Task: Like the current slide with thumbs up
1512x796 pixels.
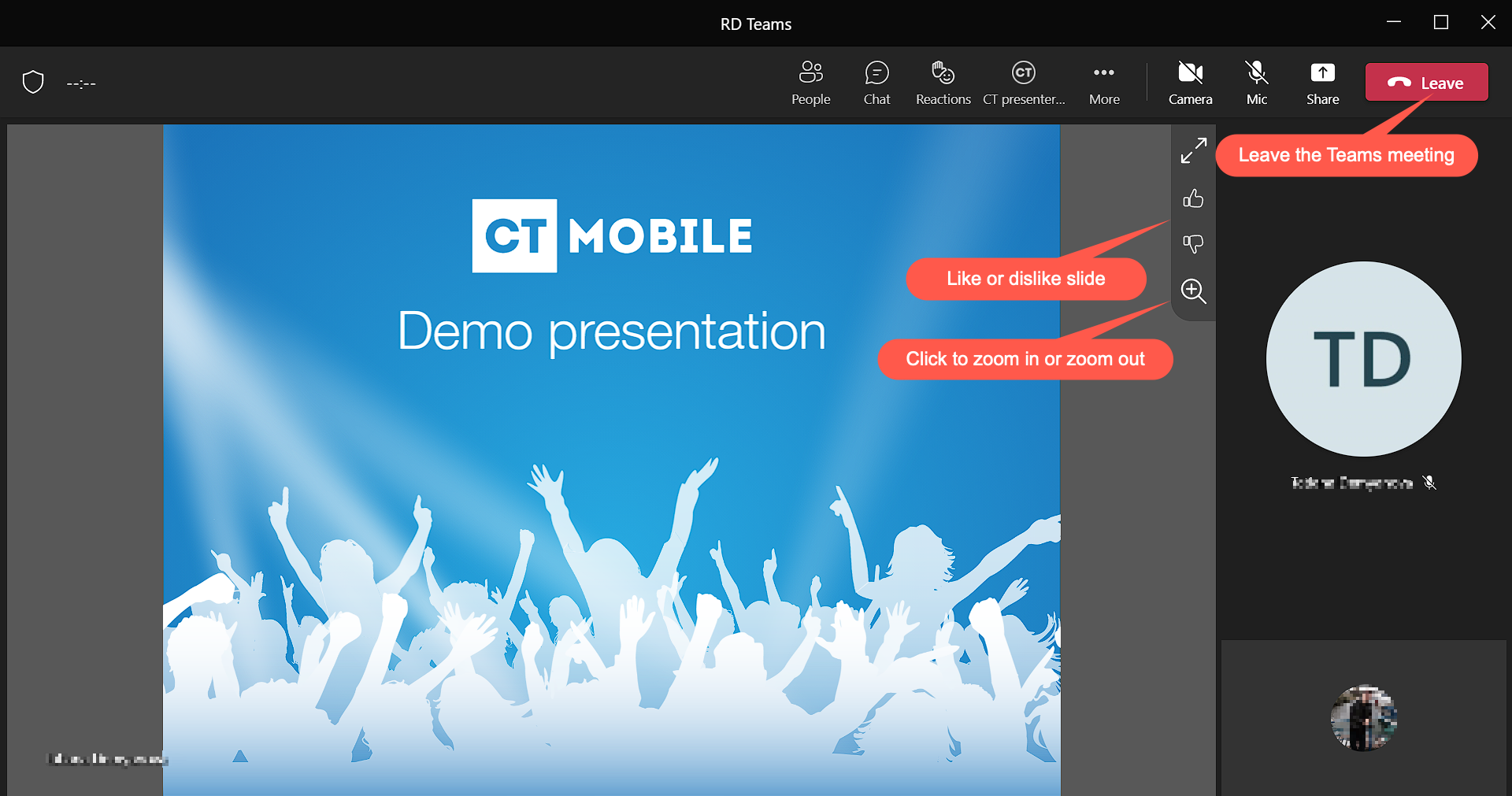Action: [1193, 198]
